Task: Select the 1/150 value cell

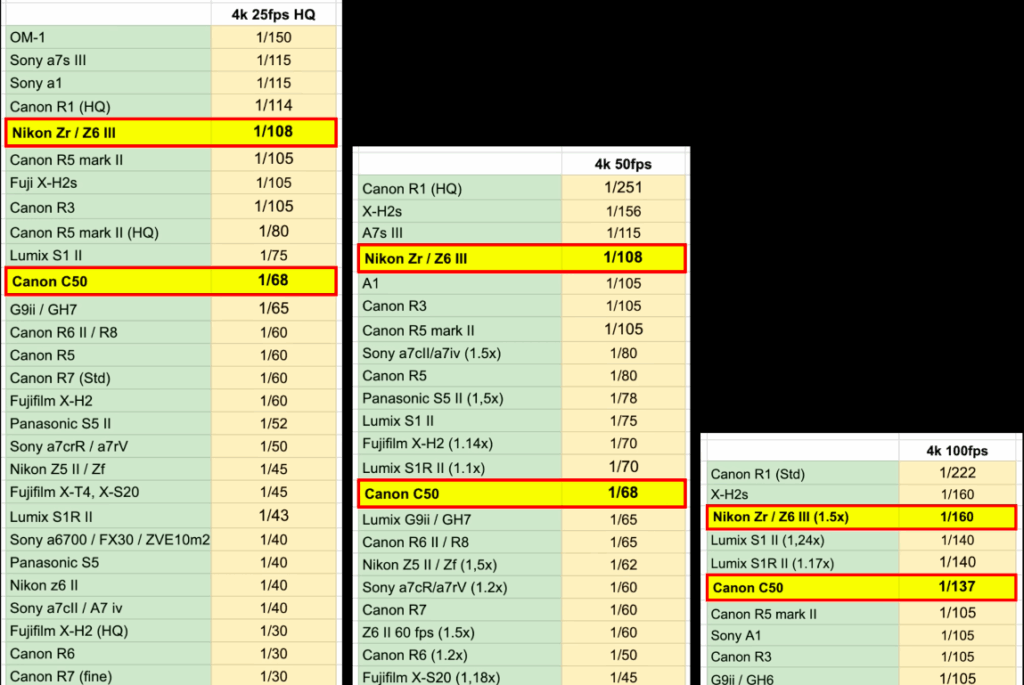Action: 274,37
